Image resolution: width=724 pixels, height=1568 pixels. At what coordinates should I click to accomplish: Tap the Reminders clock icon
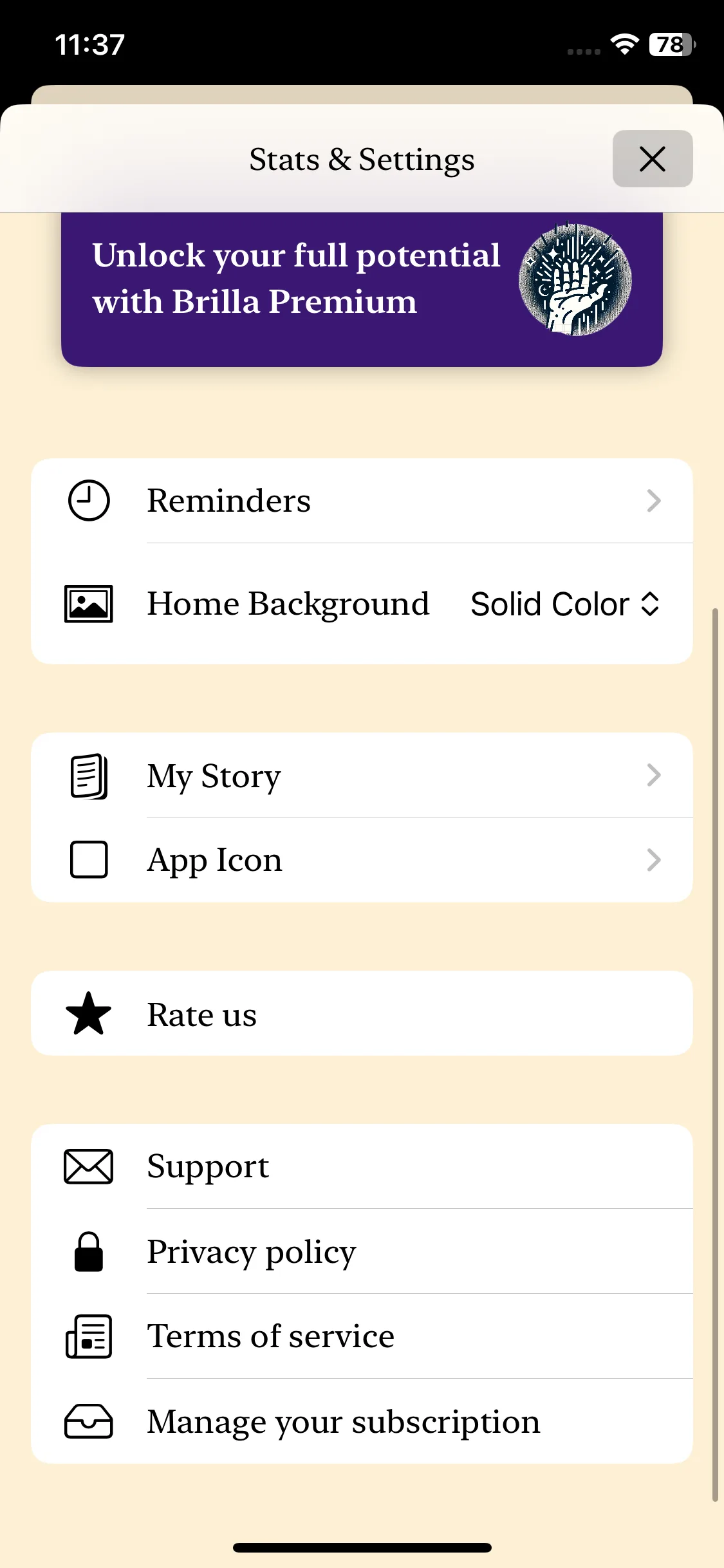89,500
